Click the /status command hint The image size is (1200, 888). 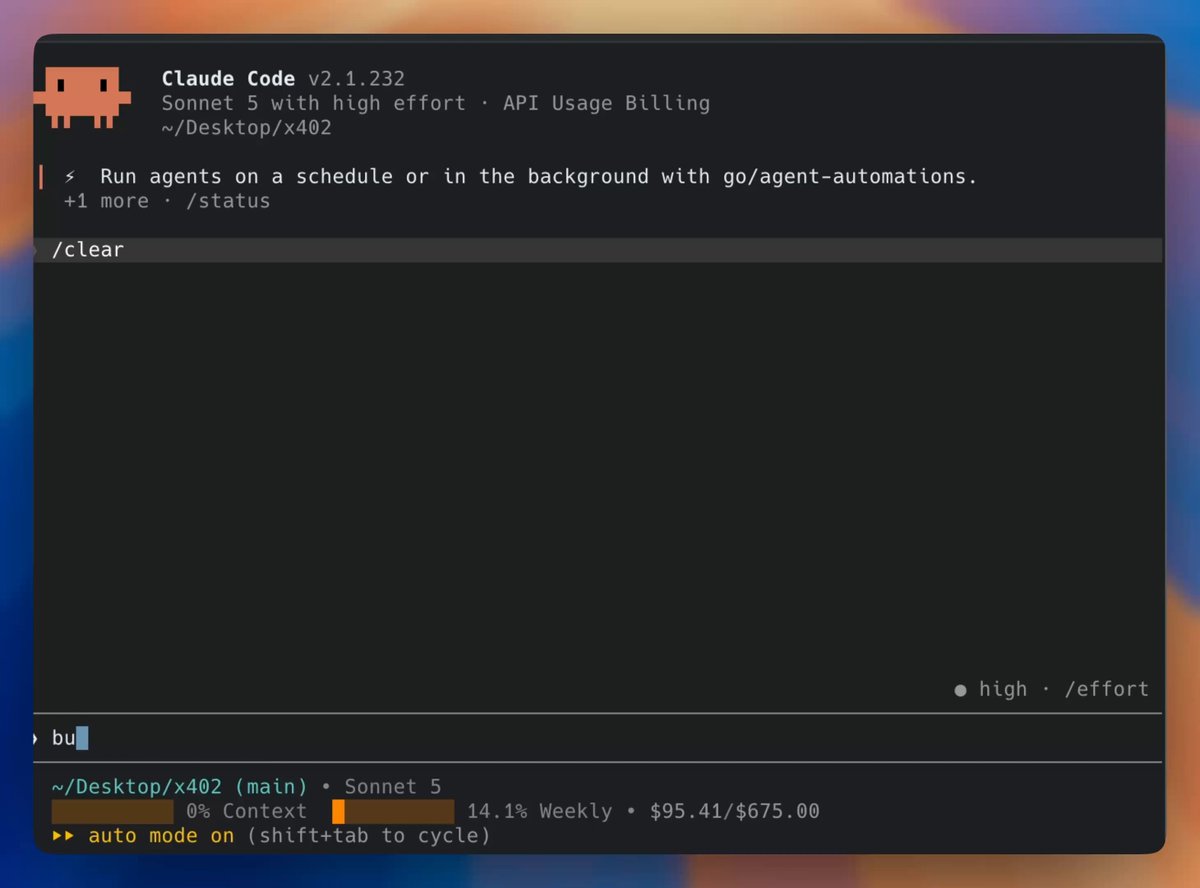pos(228,201)
